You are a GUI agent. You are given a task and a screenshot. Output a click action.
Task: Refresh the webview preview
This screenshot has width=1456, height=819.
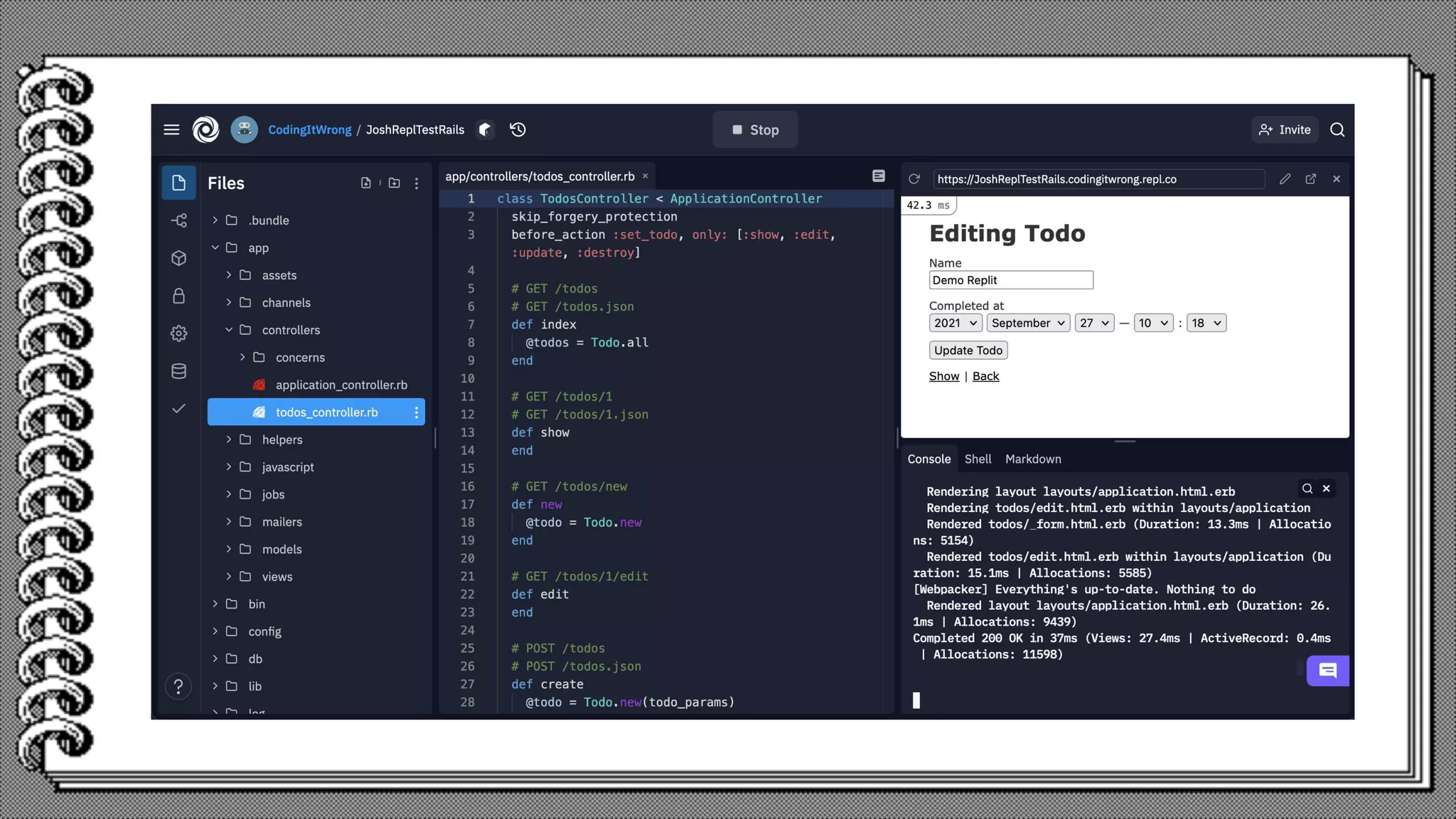(x=914, y=179)
